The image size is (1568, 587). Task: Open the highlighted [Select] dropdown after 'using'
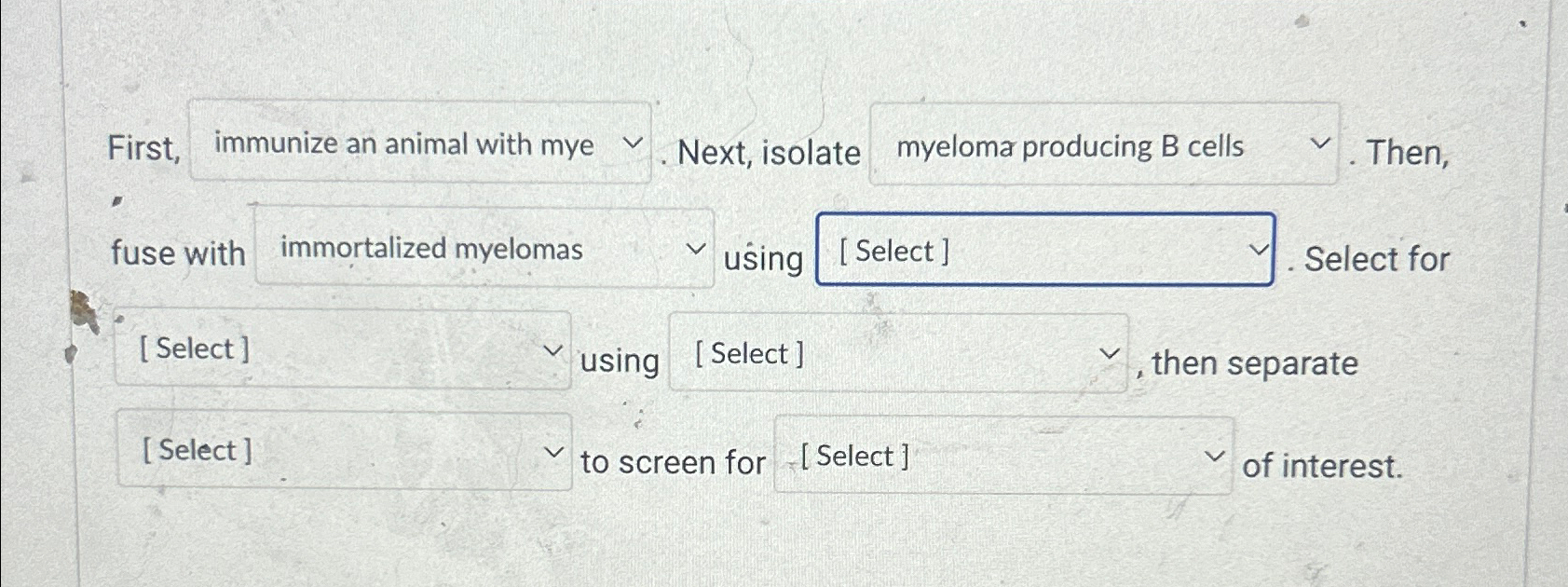click(1043, 250)
